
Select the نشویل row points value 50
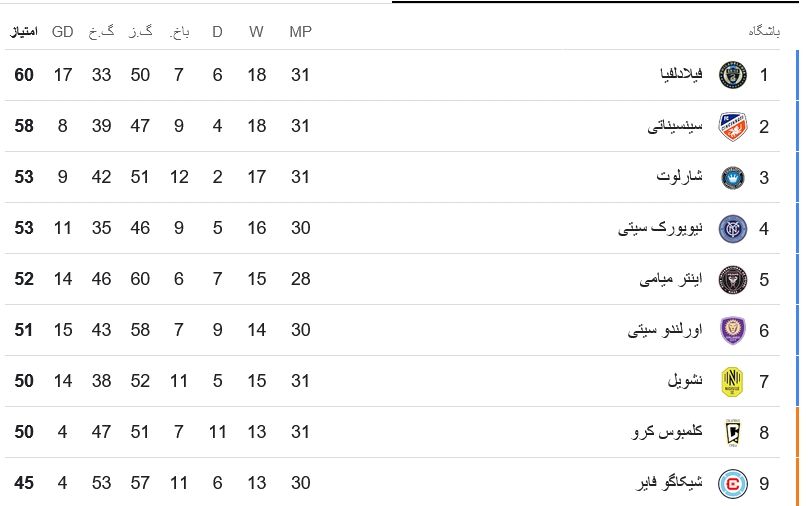(24, 381)
